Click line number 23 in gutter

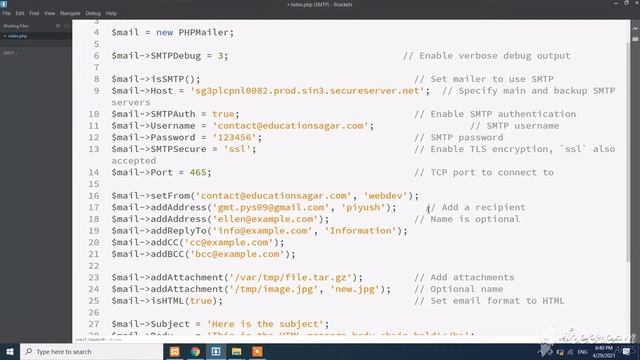(94, 277)
